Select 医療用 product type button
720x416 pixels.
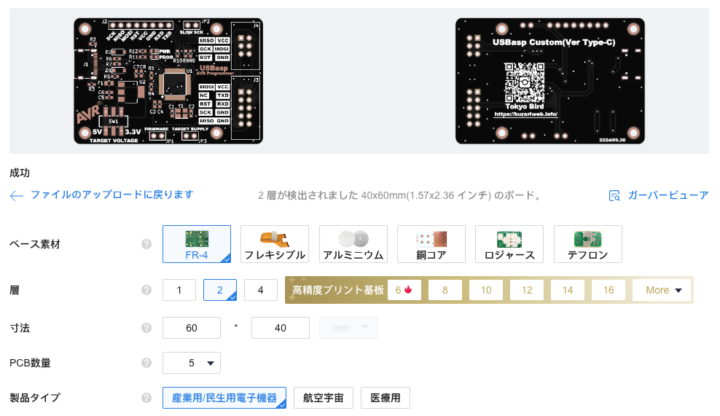385,398
